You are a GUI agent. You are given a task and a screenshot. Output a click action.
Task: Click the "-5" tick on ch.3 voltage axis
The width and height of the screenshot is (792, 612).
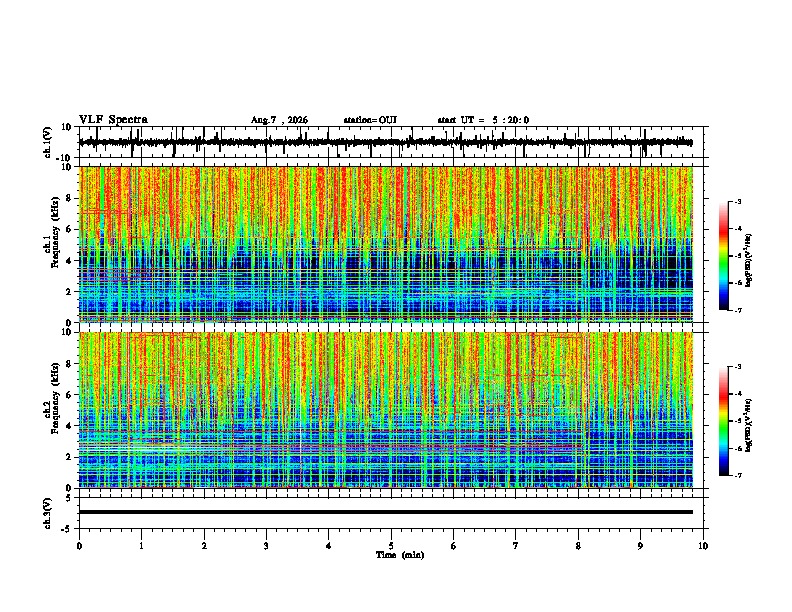[x=68, y=529]
